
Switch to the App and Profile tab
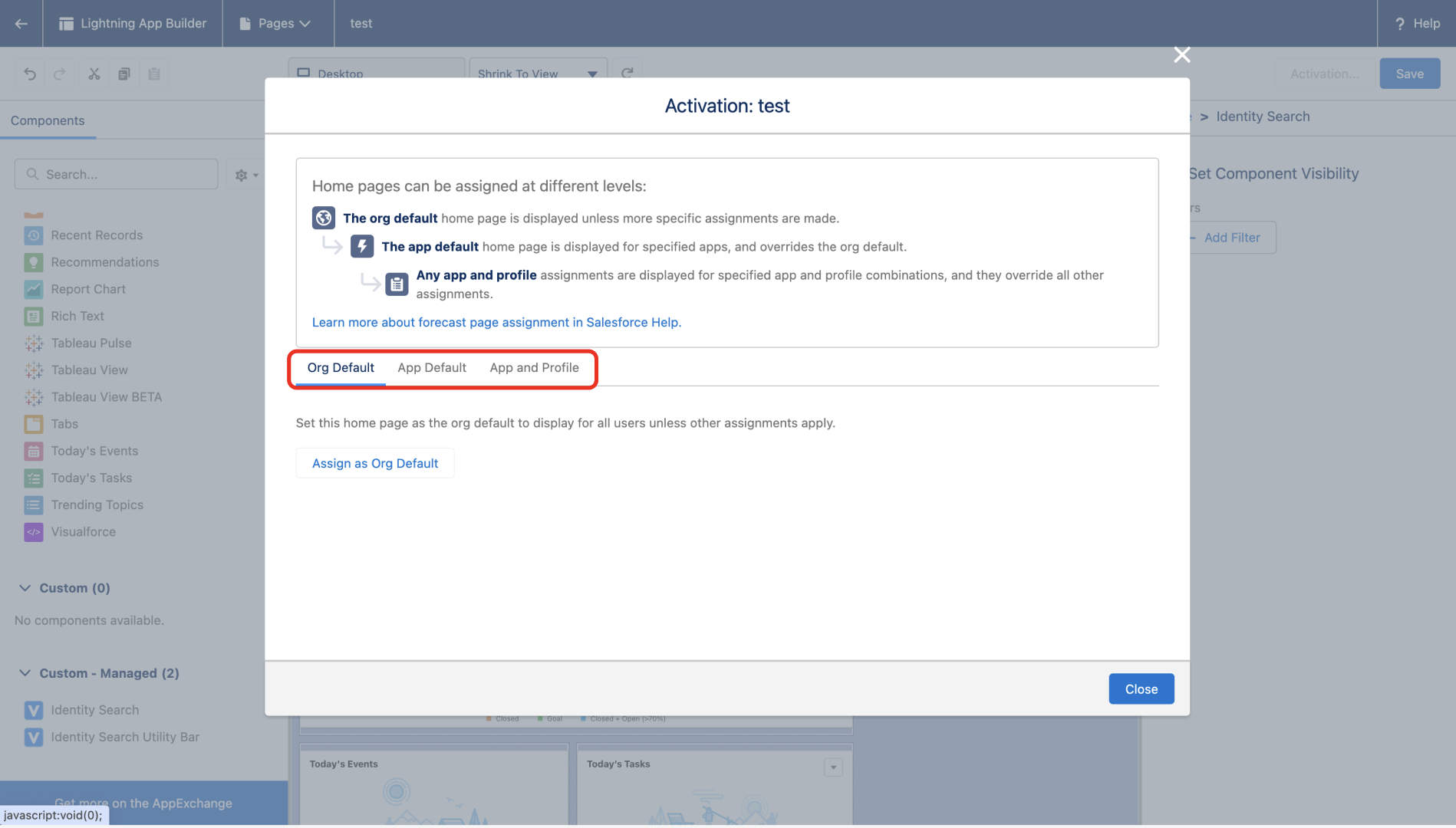coord(534,368)
